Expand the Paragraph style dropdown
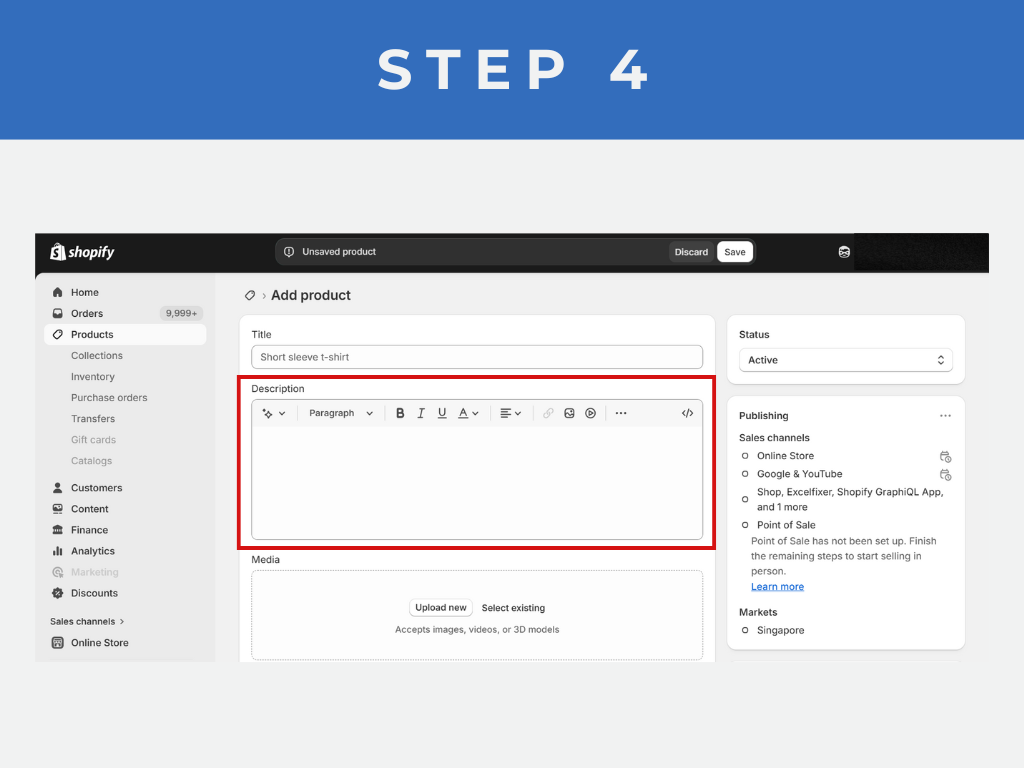1024x768 pixels. pyautogui.click(x=340, y=413)
